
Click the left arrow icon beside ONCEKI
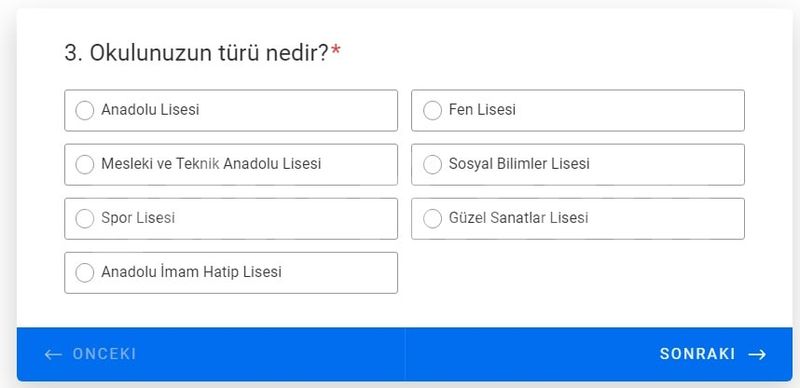click(53, 354)
